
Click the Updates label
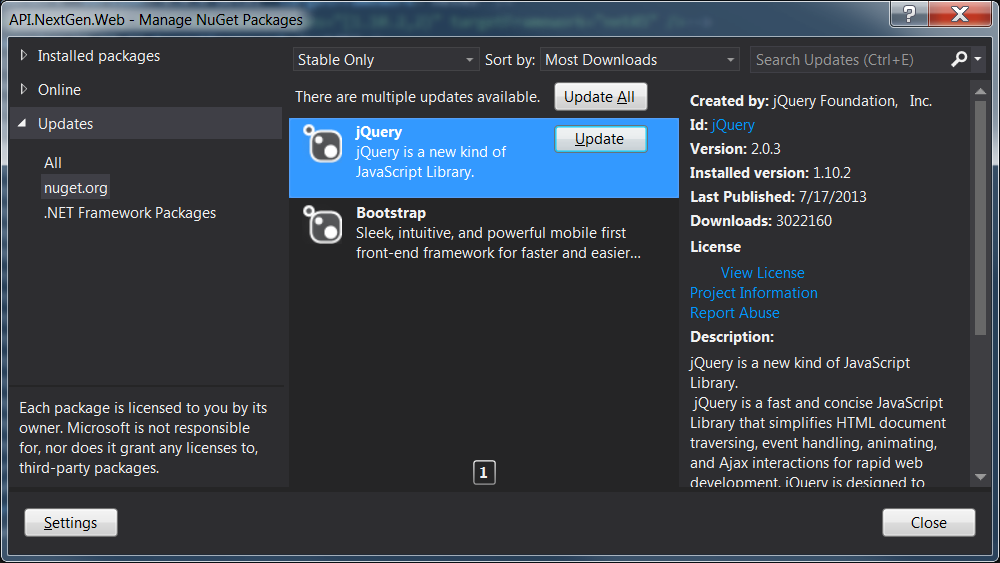tap(65, 124)
